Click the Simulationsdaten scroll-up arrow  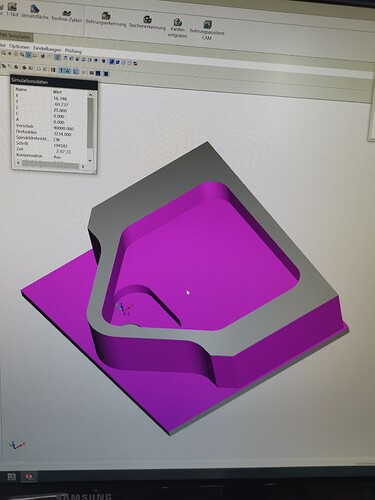pos(90,95)
